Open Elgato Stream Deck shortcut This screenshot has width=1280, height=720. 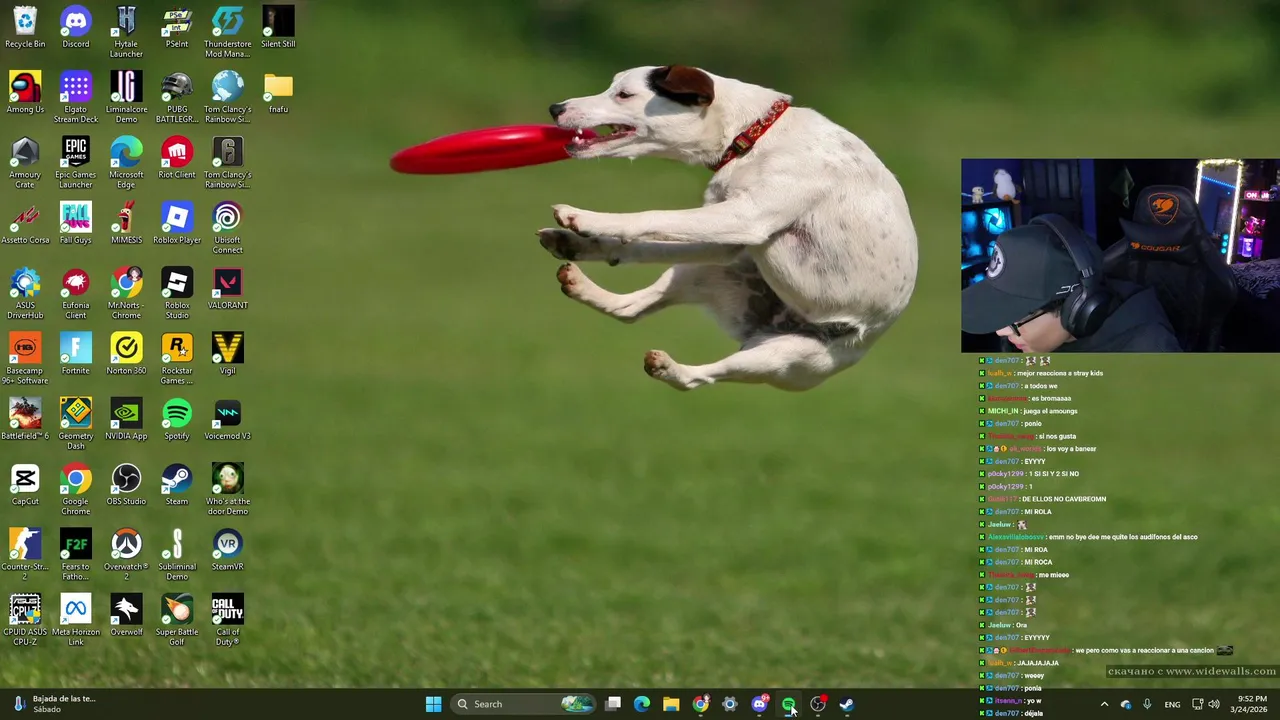point(75,97)
